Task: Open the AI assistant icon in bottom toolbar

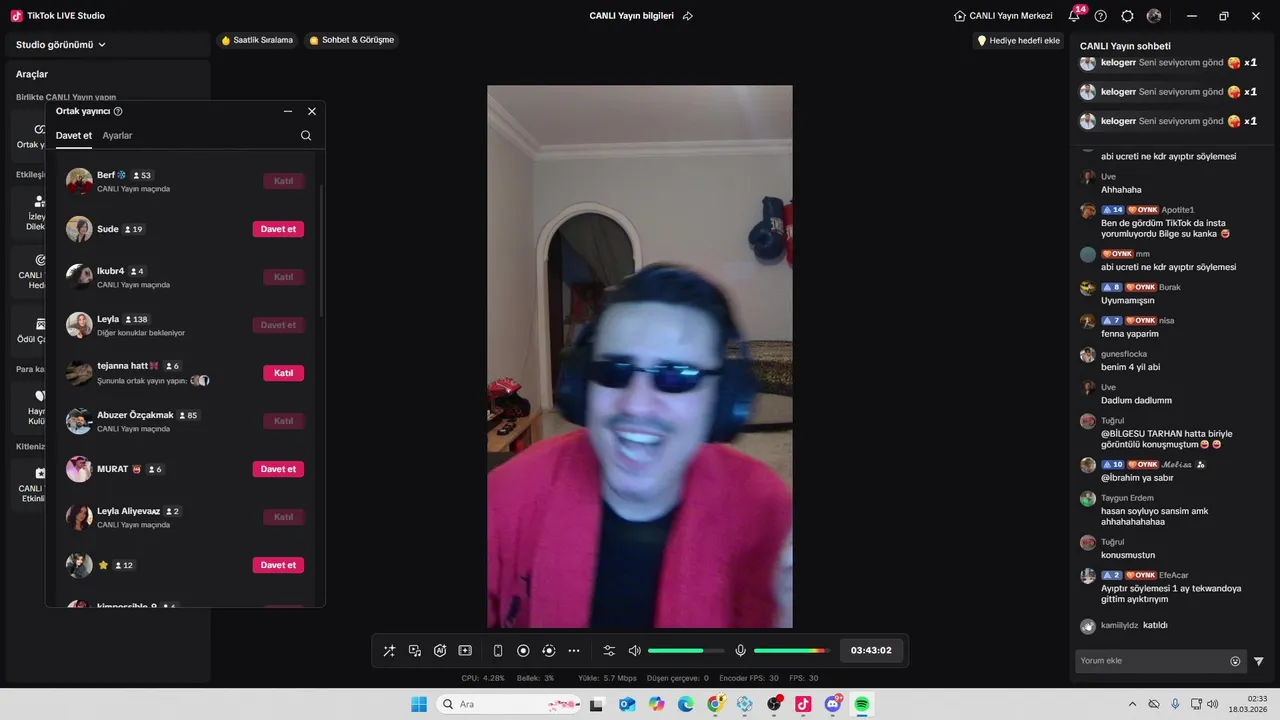Action: click(440, 651)
